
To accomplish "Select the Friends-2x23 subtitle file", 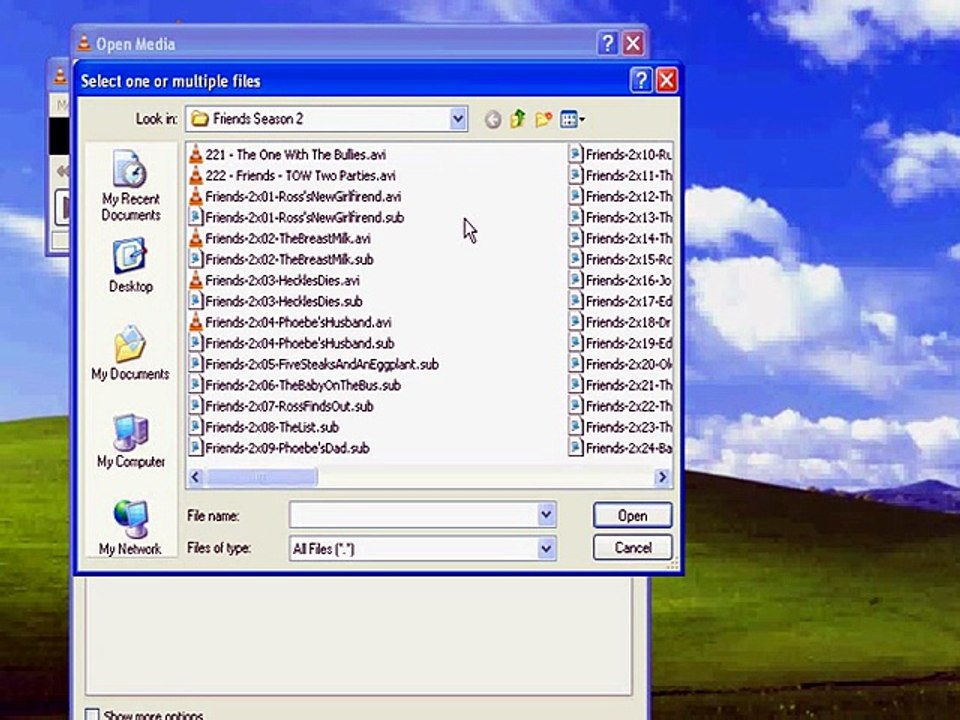I will pos(620,427).
